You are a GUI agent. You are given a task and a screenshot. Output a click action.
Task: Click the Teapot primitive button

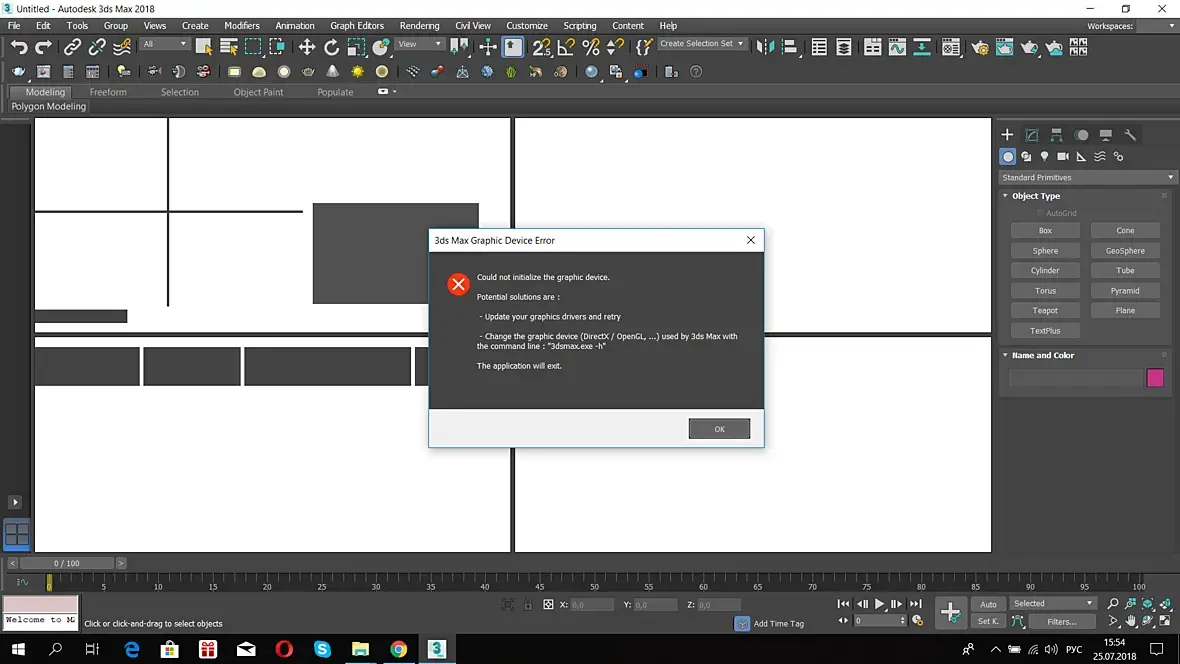(1045, 311)
